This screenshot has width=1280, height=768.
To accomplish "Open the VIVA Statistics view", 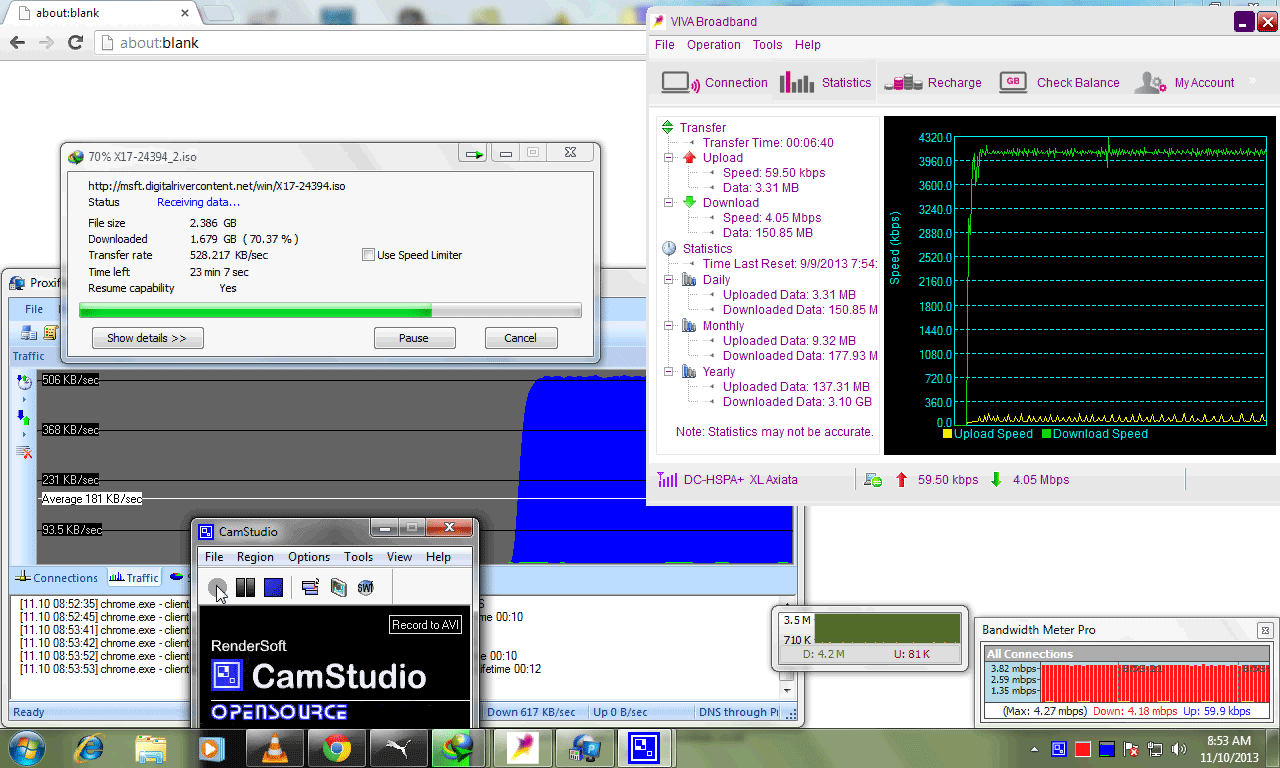I will [x=826, y=83].
